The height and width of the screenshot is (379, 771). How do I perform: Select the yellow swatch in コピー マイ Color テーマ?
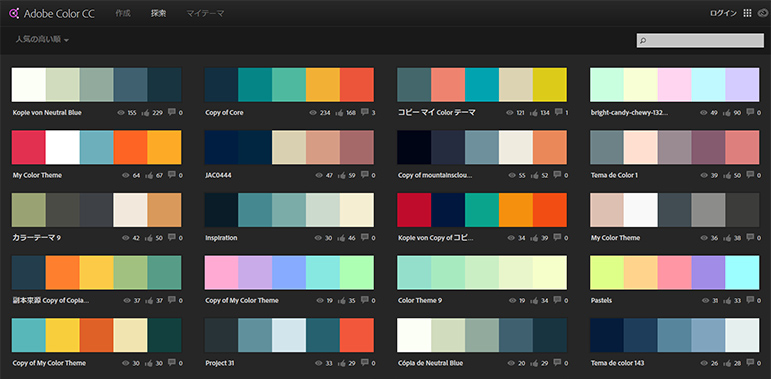[x=550, y=85]
